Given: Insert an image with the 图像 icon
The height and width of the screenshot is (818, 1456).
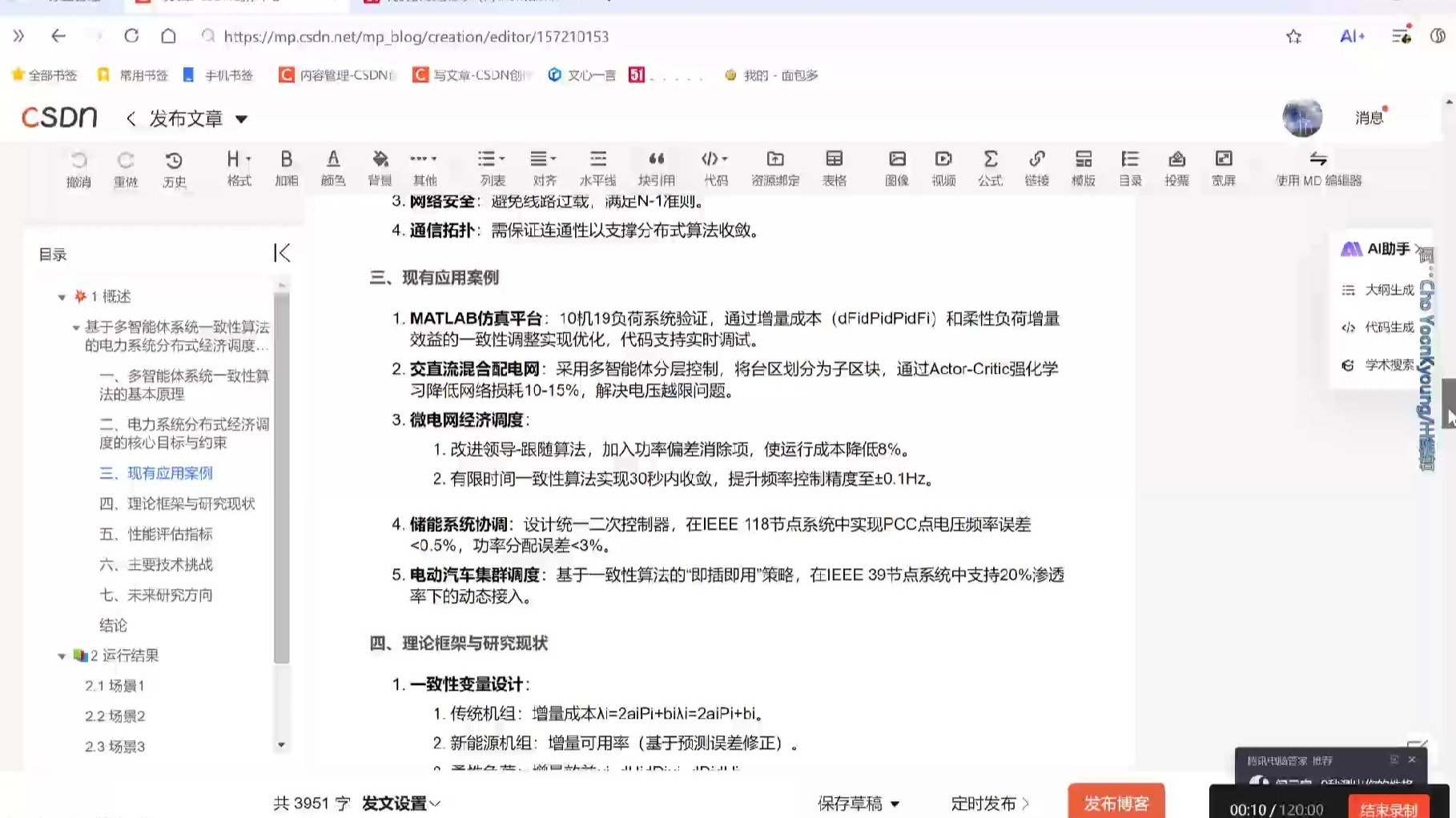Looking at the screenshot, I should (896, 166).
